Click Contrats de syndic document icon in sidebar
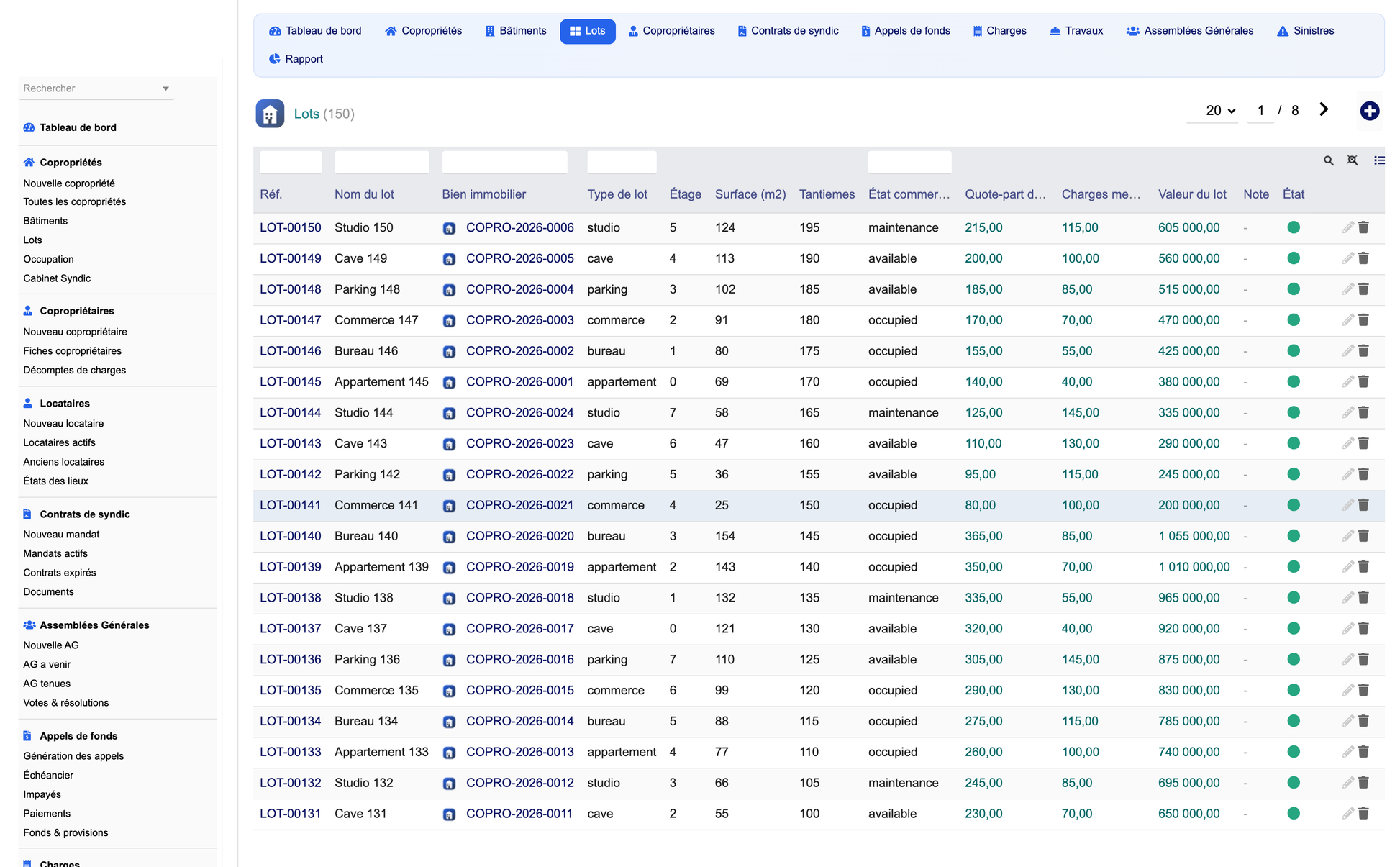The height and width of the screenshot is (867, 1400). click(27, 514)
